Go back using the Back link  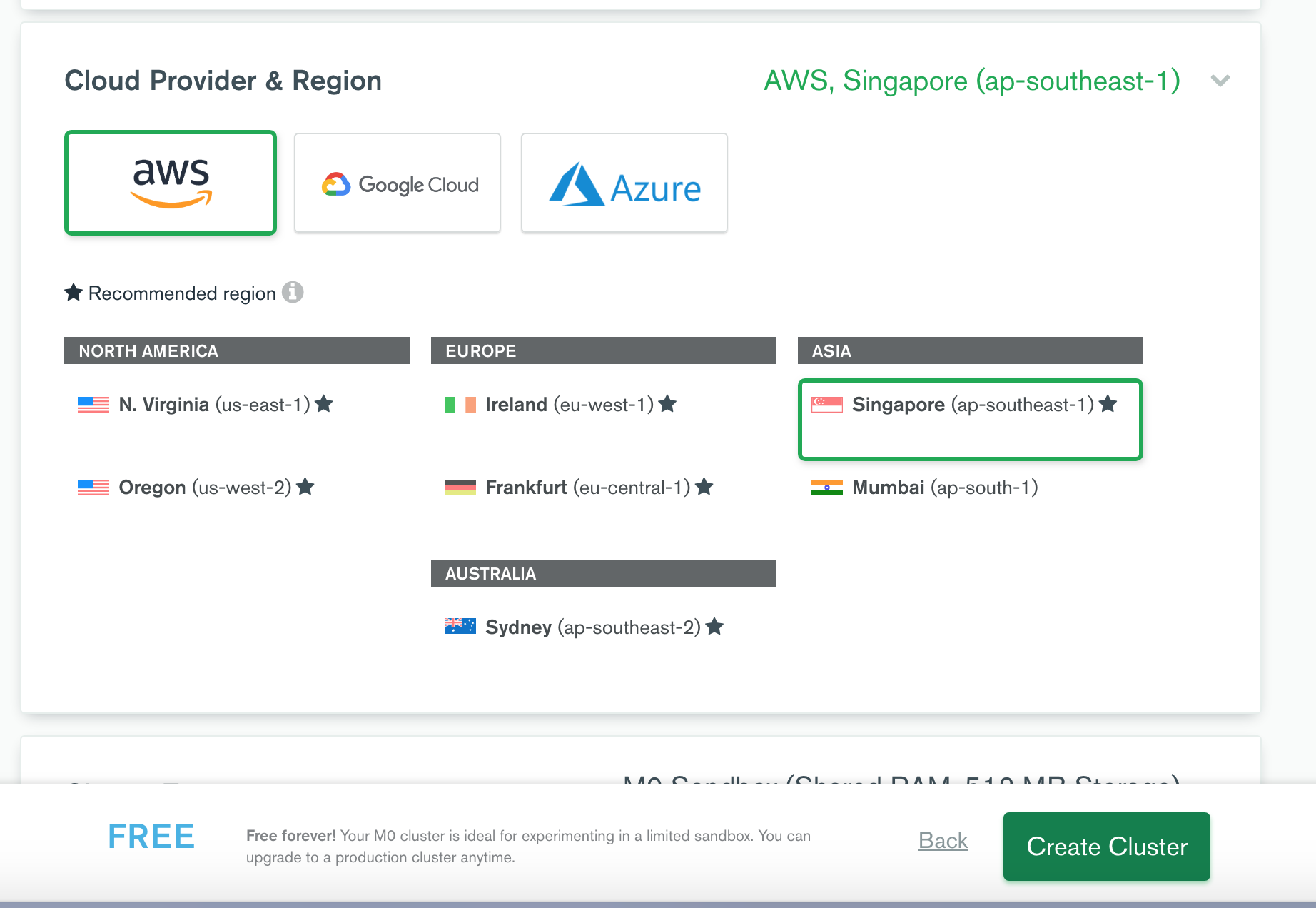(943, 840)
